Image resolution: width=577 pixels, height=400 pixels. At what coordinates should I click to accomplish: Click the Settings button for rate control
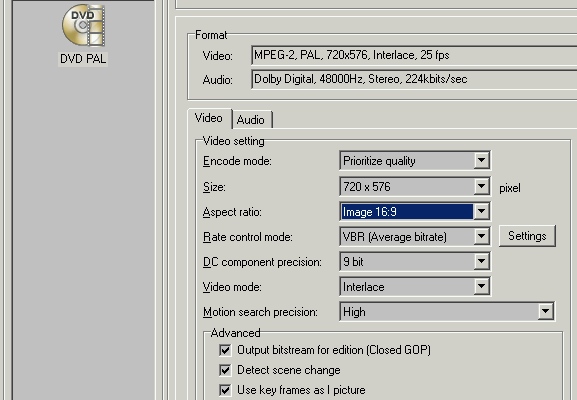coord(527,236)
